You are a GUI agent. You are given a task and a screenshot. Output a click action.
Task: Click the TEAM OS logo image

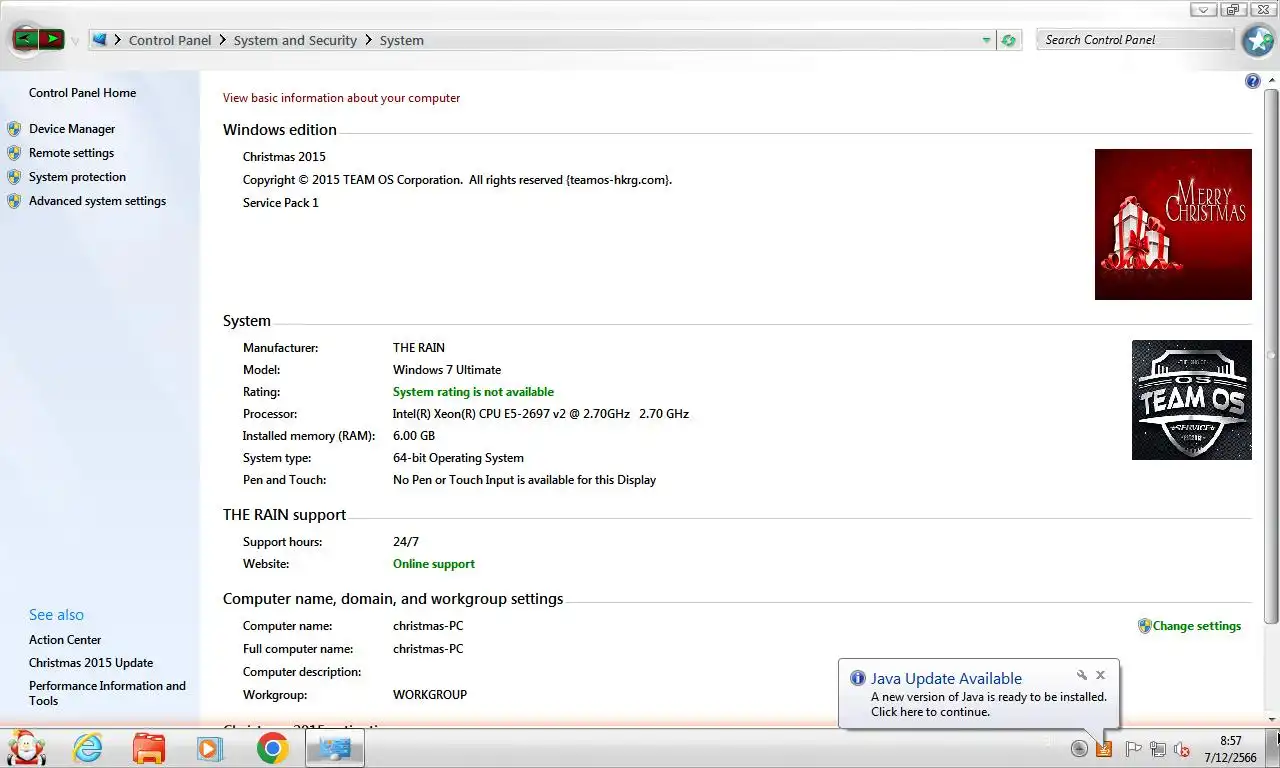[x=1192, y=400]
